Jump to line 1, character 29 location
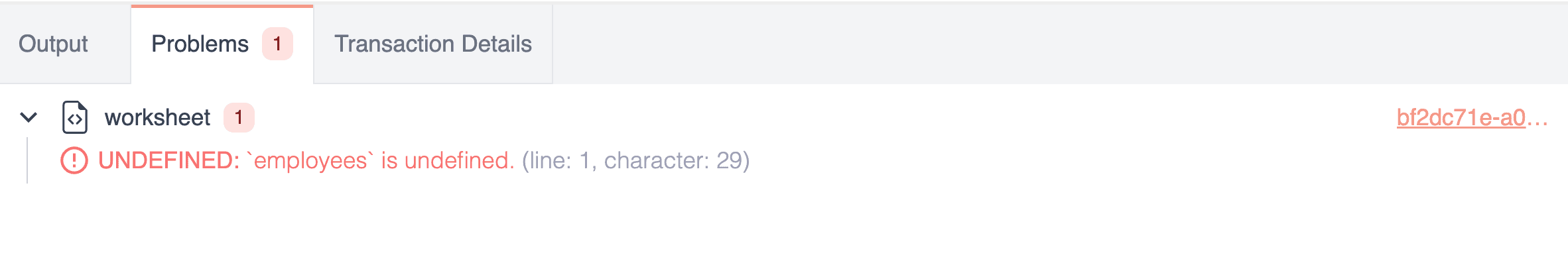Screen dimensions: 1568x269 635,160
